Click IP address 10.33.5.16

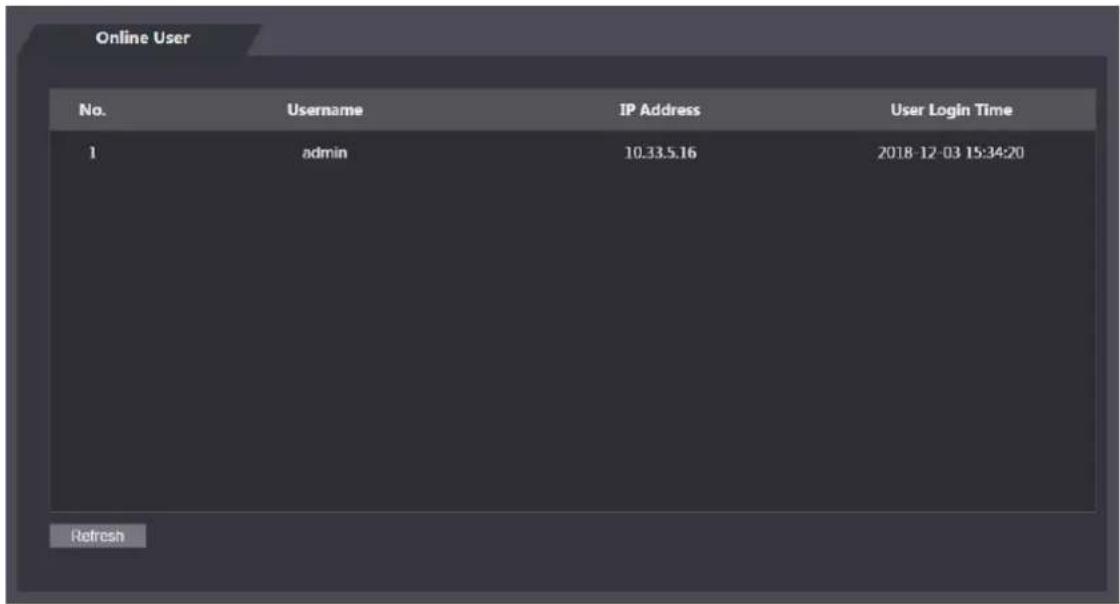(x=660, y=152)
